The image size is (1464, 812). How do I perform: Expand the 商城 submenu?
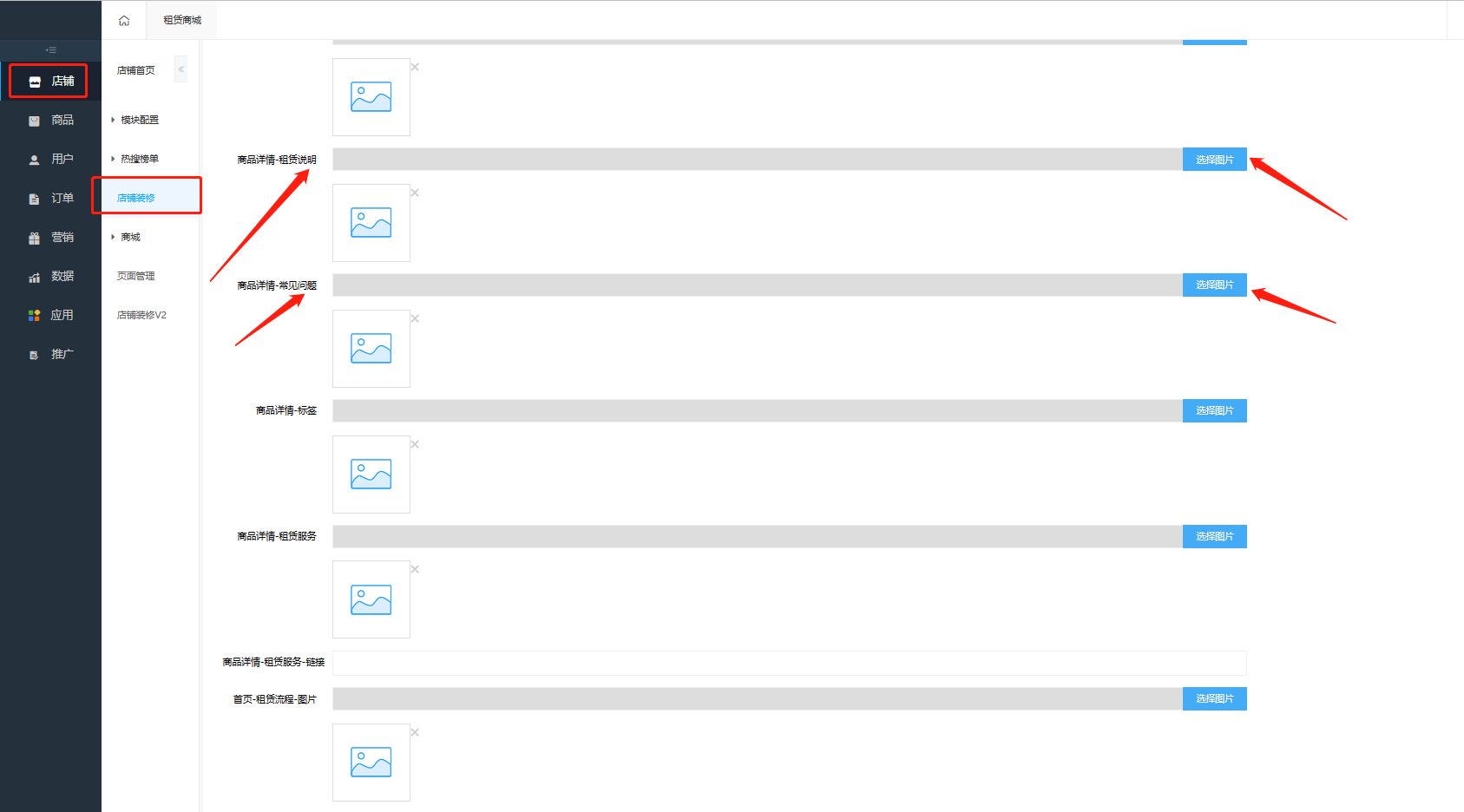[x=130, y=238]
